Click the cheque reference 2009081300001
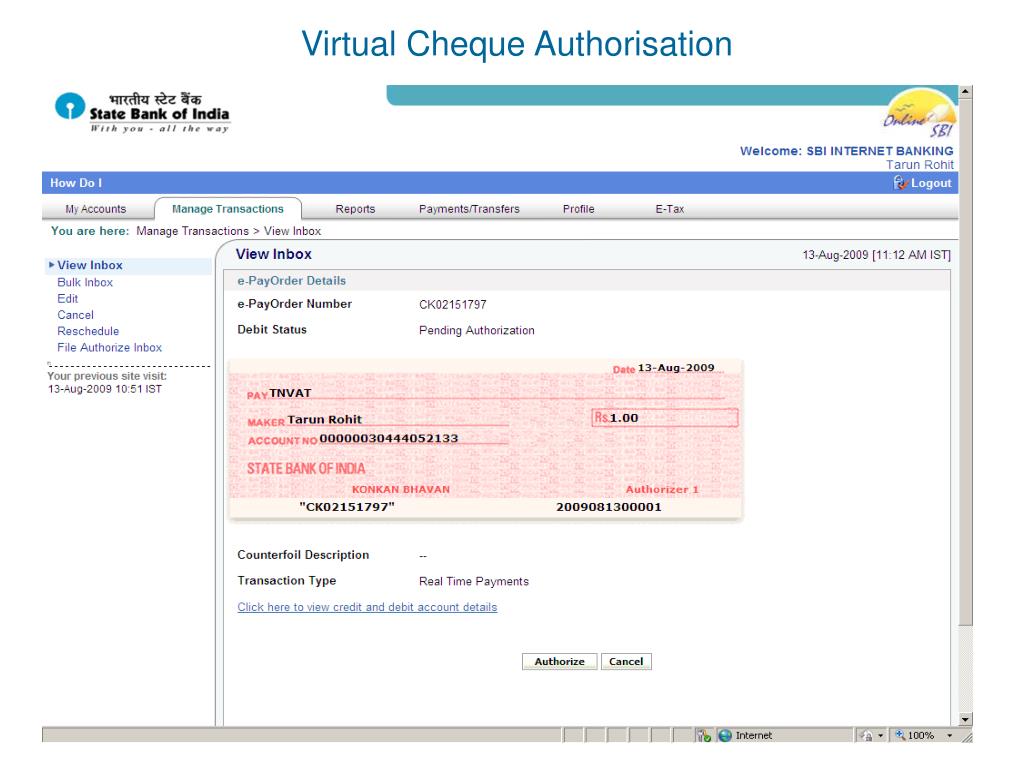Viewport: 1024px width, 768px height. (609, 507)
